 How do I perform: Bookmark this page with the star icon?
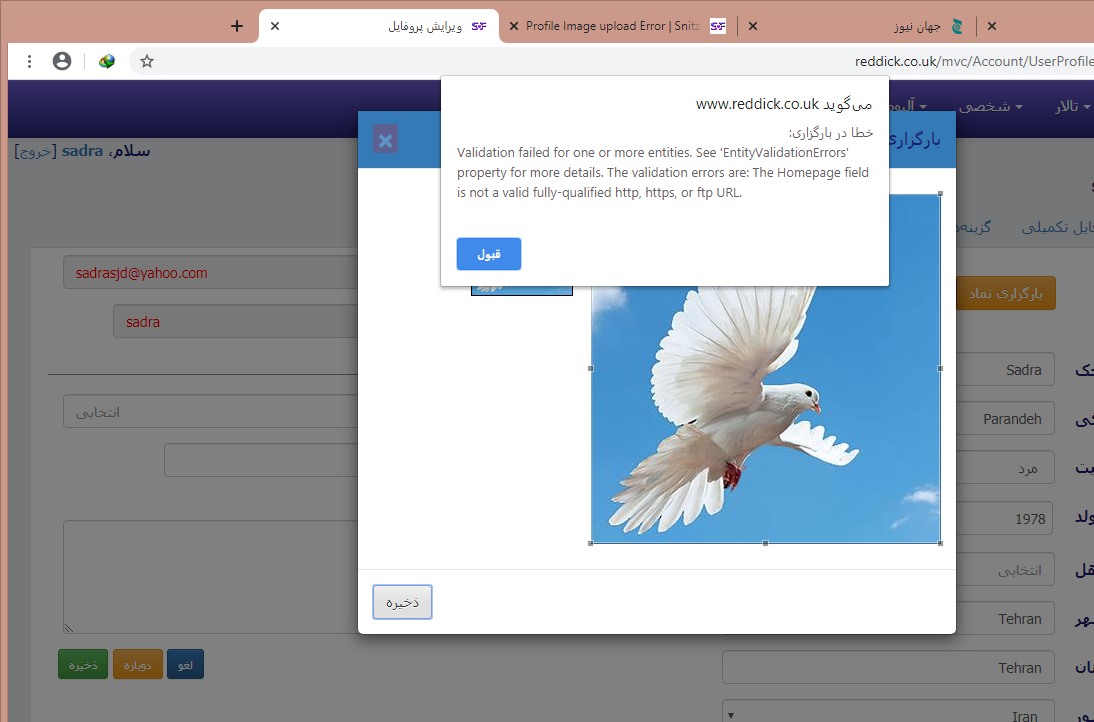click(147, 61)
